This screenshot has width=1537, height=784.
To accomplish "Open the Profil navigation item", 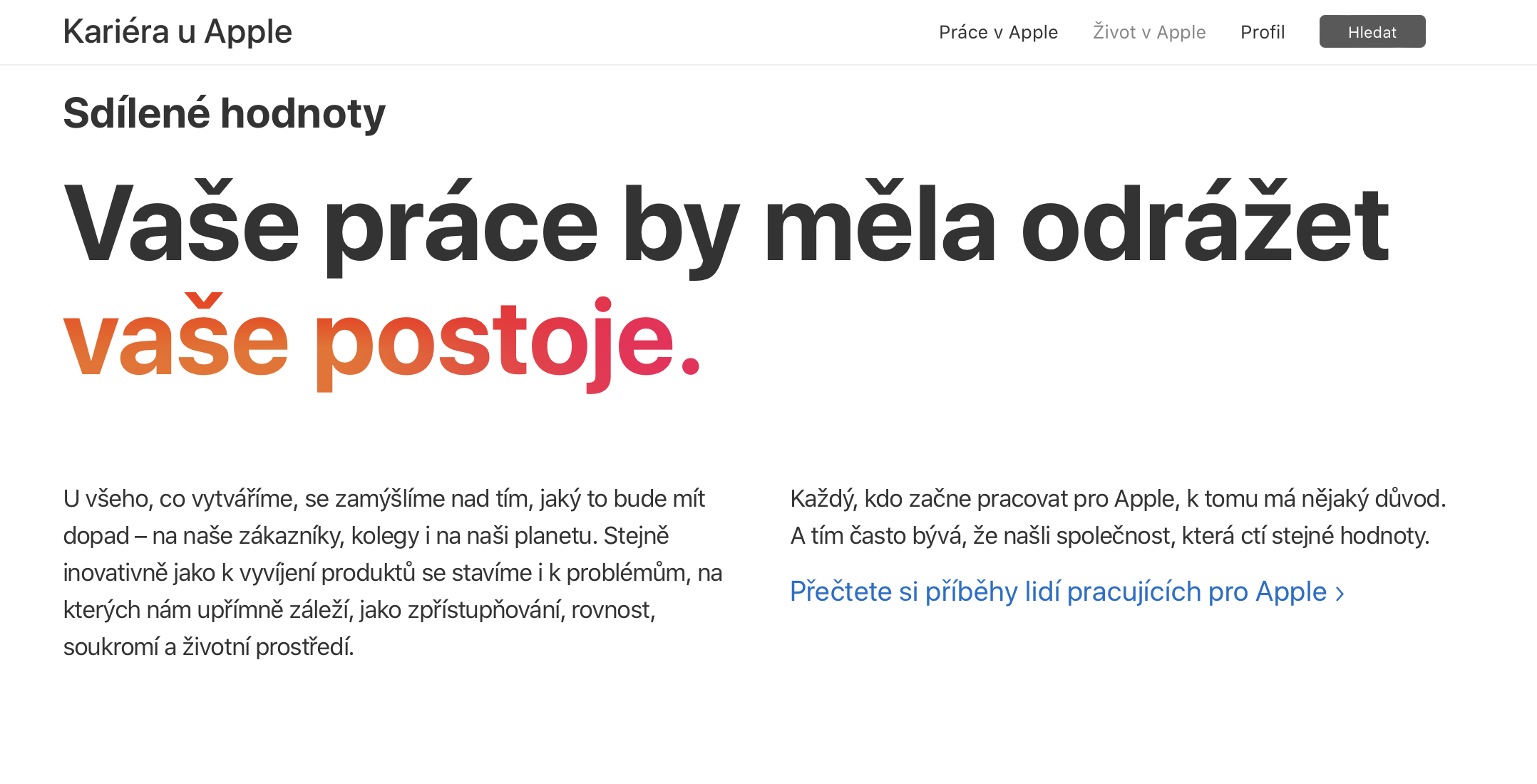I will click(x=1263, y=32).
